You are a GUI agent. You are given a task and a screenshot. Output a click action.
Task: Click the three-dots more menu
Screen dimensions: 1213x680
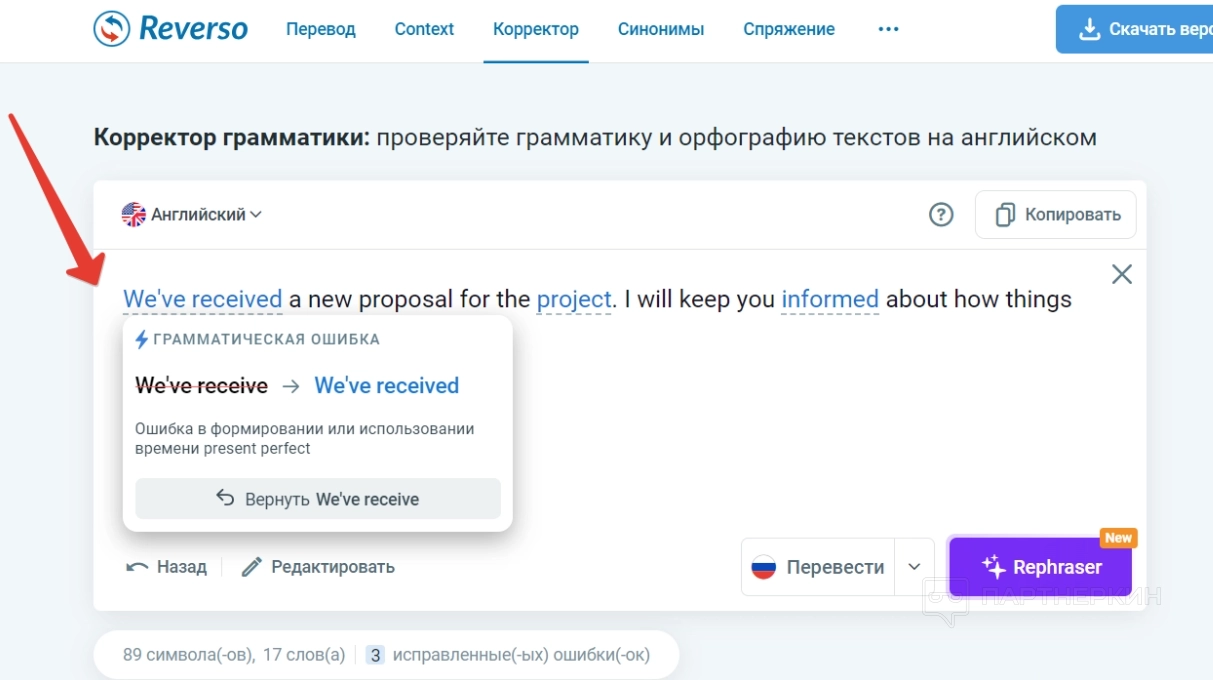click(888, 29)
